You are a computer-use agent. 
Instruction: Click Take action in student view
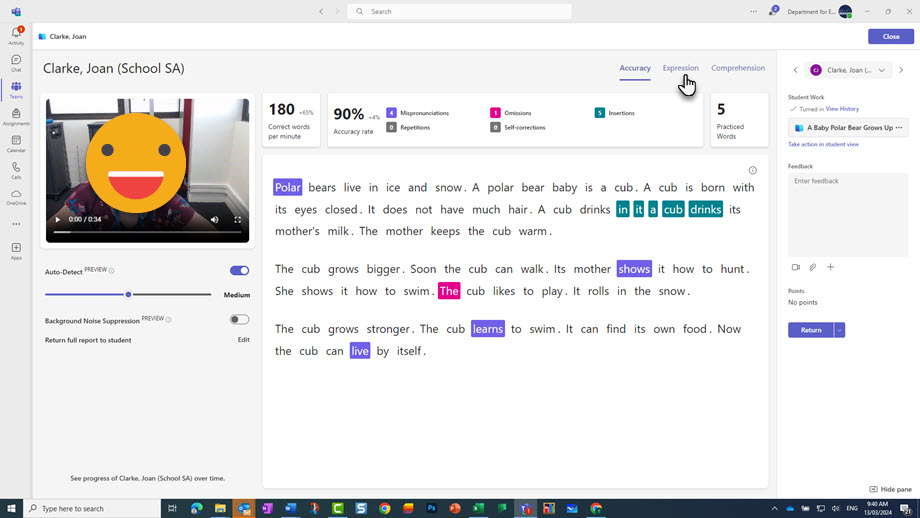(823, 144)
